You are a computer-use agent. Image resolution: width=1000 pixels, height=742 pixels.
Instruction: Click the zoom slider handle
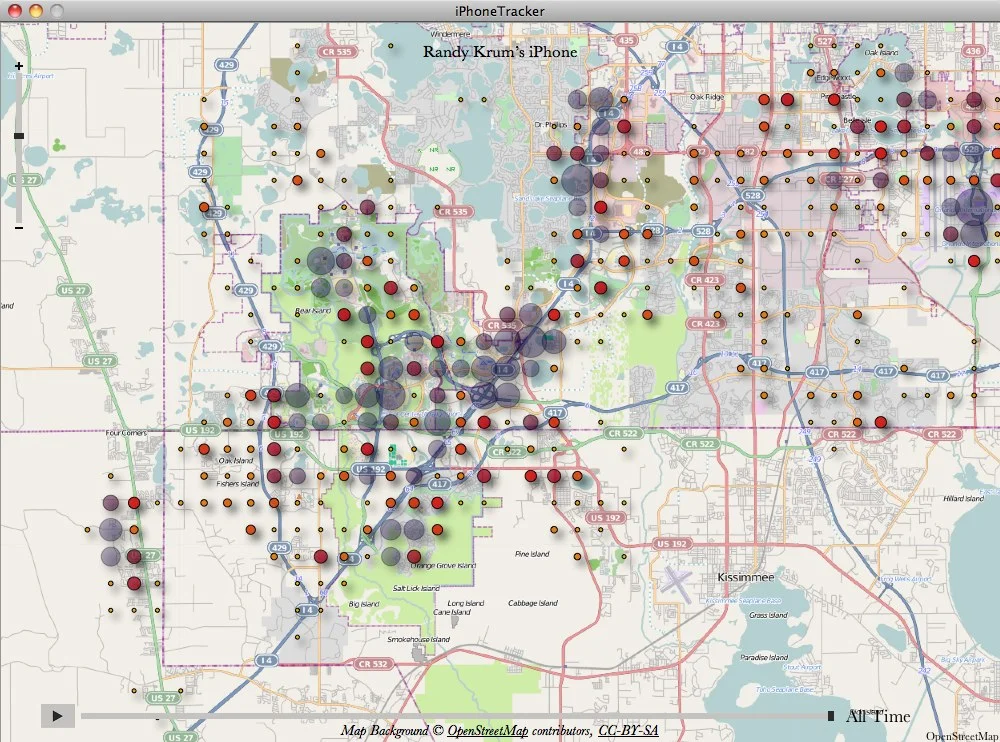19,136
